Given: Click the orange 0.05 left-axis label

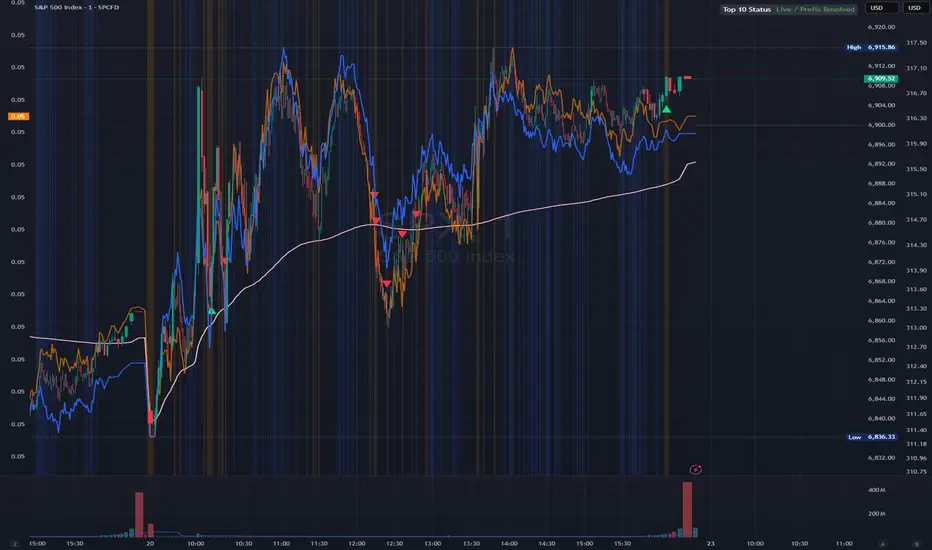Looking at the screenshot, I should (x=18, y=116).
